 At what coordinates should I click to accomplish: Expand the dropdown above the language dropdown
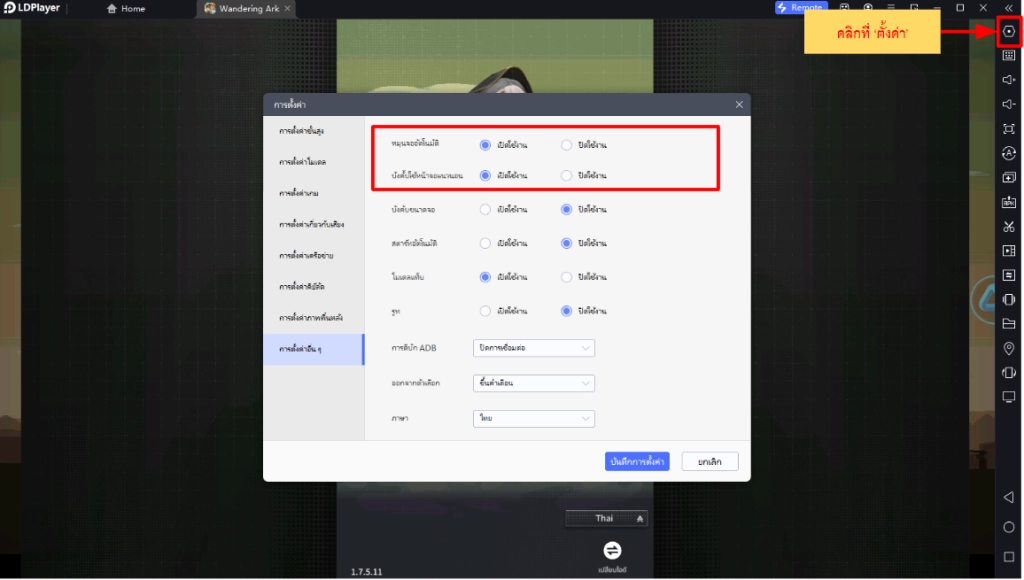coord(533,383)
